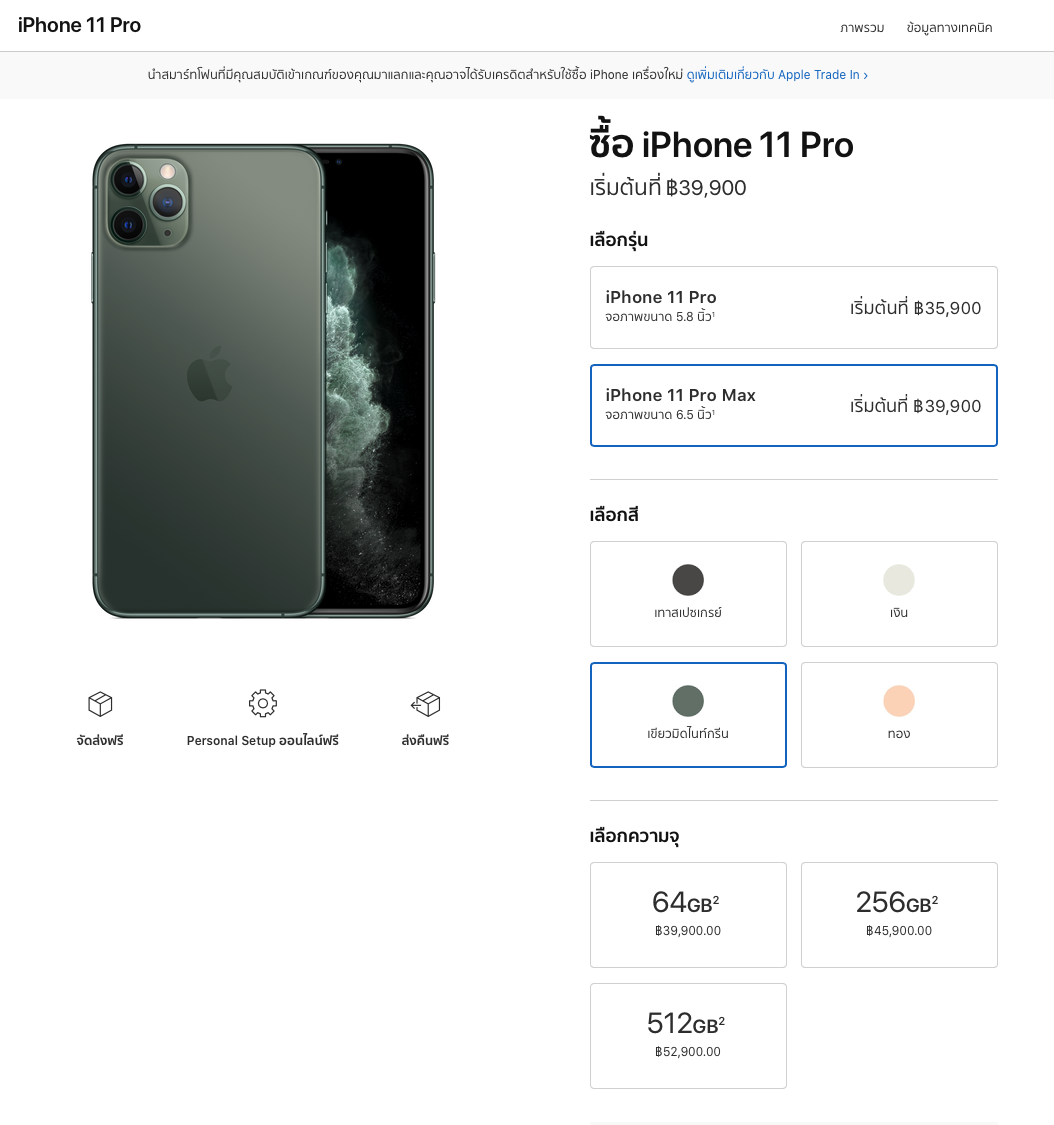Click the gold color circle icon

898,700
